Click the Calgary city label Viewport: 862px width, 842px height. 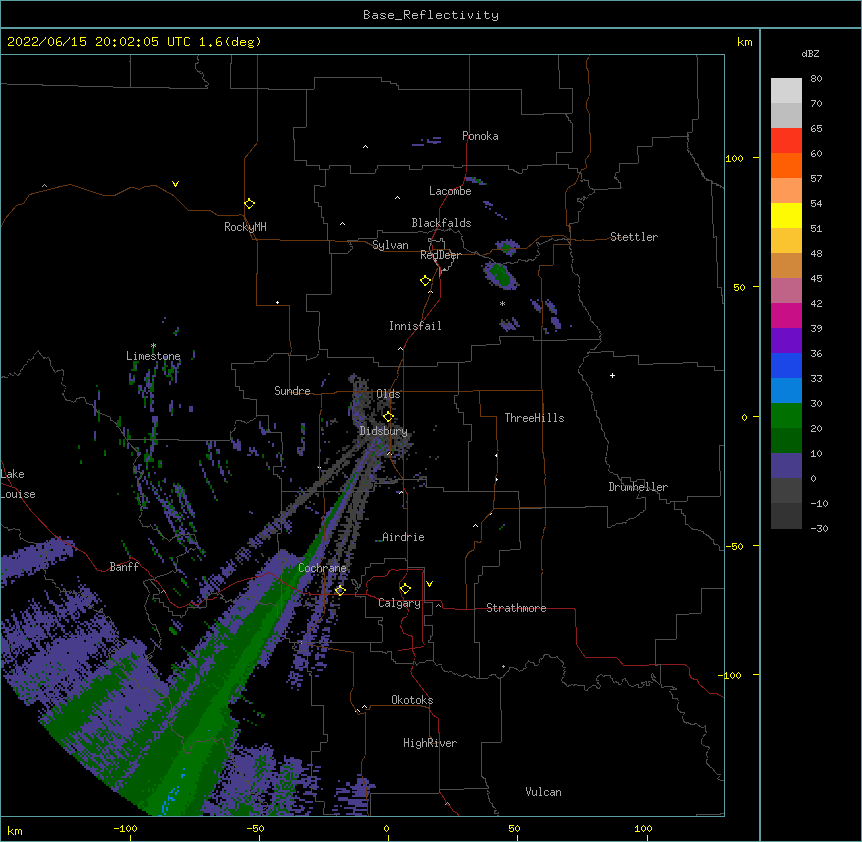click(400, 603)
